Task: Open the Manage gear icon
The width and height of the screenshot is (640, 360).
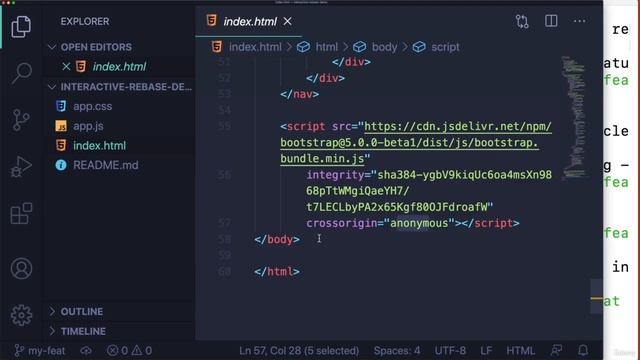Action: (x=21, y=315)
